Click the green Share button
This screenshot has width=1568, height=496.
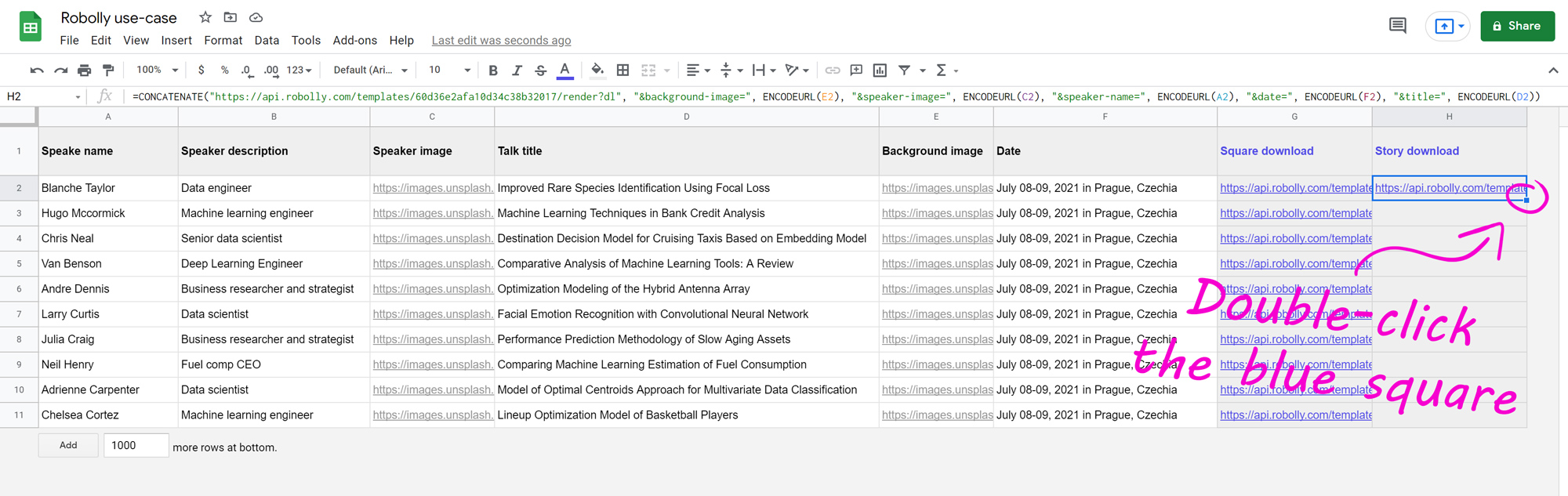pyautogui.click(x=1516, y=26)
